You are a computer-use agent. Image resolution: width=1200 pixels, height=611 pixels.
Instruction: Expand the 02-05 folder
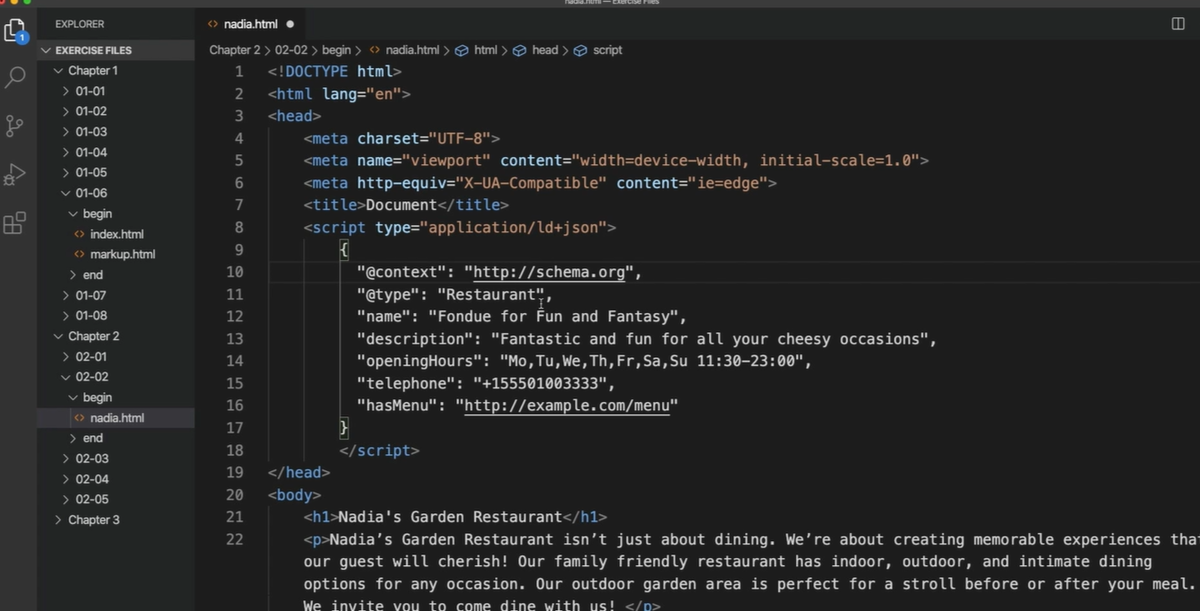(x=116, y=499)
